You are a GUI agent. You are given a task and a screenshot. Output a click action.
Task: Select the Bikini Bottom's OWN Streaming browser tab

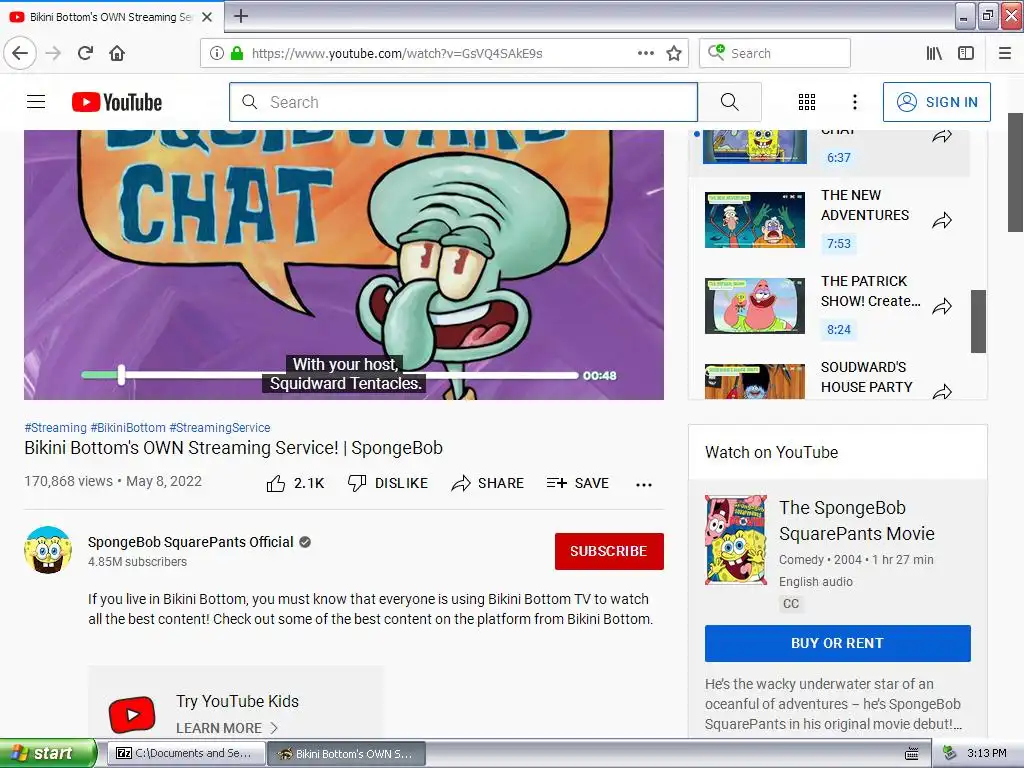[112, 17]
